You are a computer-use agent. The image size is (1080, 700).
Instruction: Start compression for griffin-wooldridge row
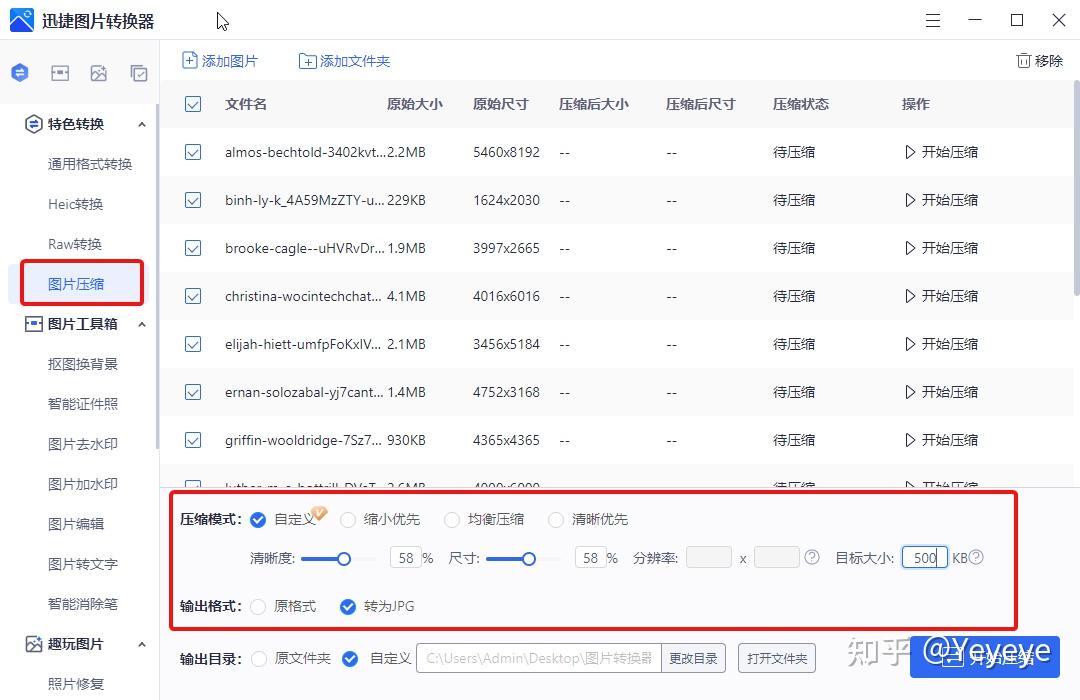coord(941,440)
